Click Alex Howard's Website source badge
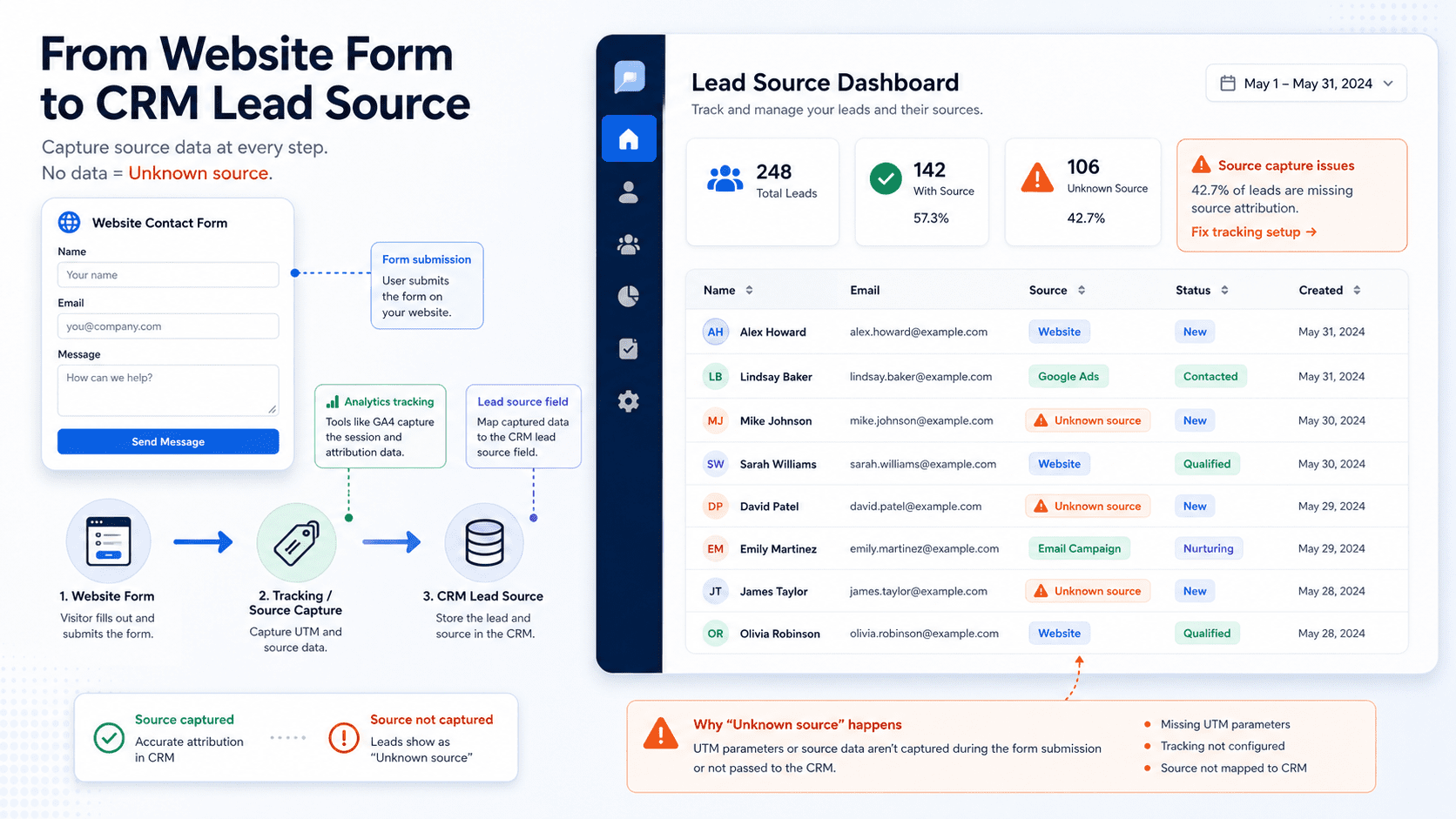The height and width of the screenshot is (819, 1456). point(1059,332)
